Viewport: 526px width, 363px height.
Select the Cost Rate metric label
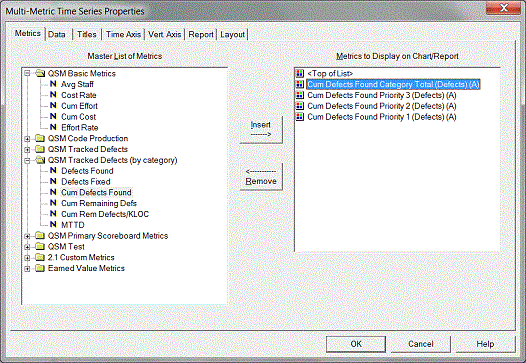click(x=79, y=95)
